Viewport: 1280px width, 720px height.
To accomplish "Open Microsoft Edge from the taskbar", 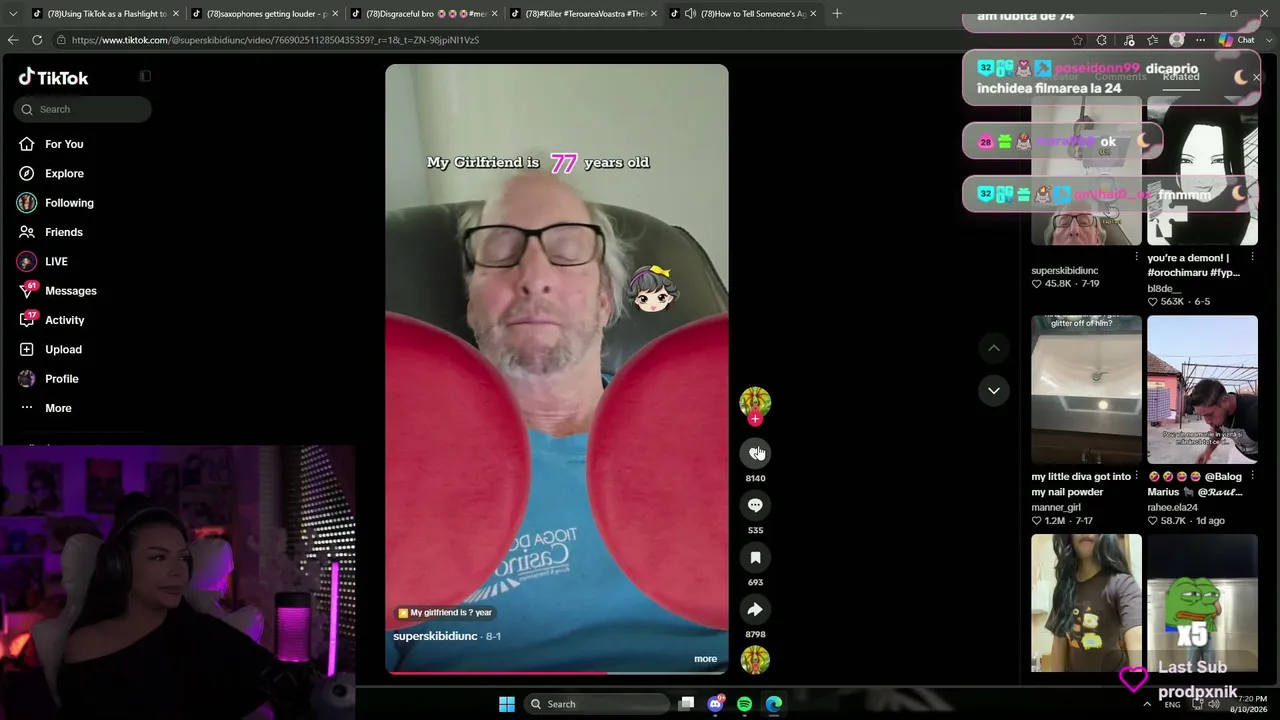I will point(774,704).
